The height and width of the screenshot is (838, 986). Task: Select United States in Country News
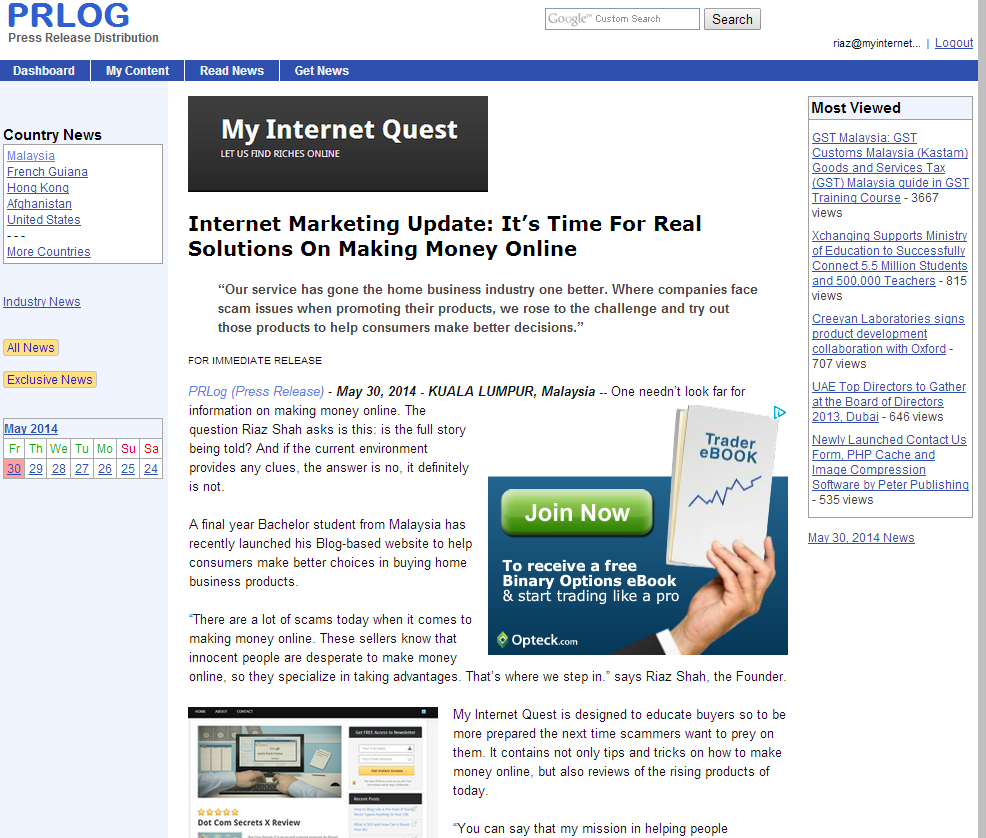43,219
